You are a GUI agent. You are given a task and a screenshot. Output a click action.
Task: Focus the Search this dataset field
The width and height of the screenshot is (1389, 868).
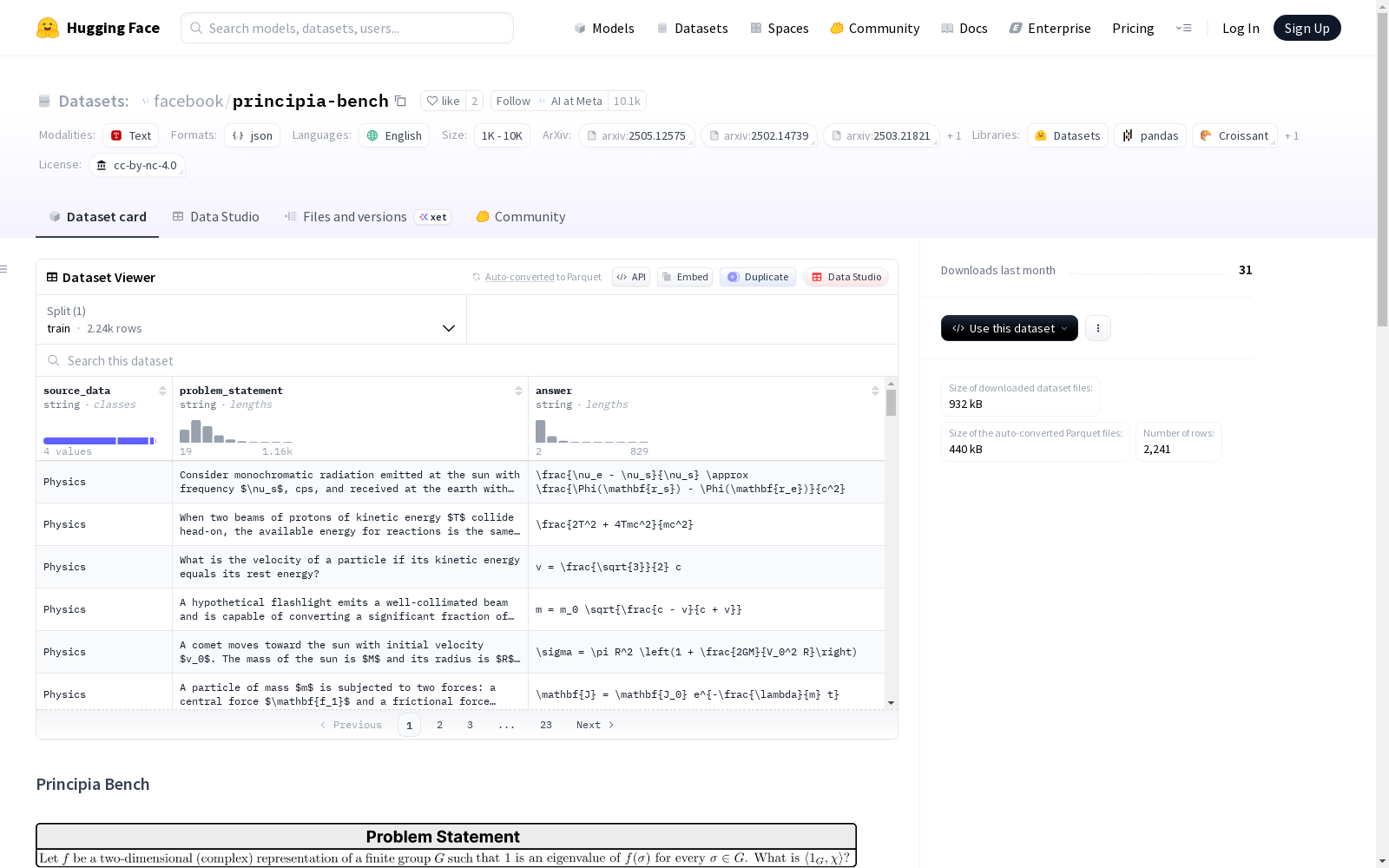tap(467, 360)
